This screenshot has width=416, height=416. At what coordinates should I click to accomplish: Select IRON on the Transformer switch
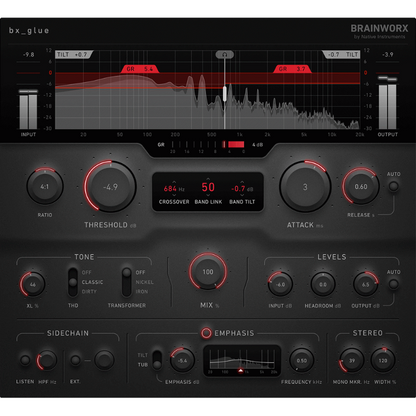142,291
